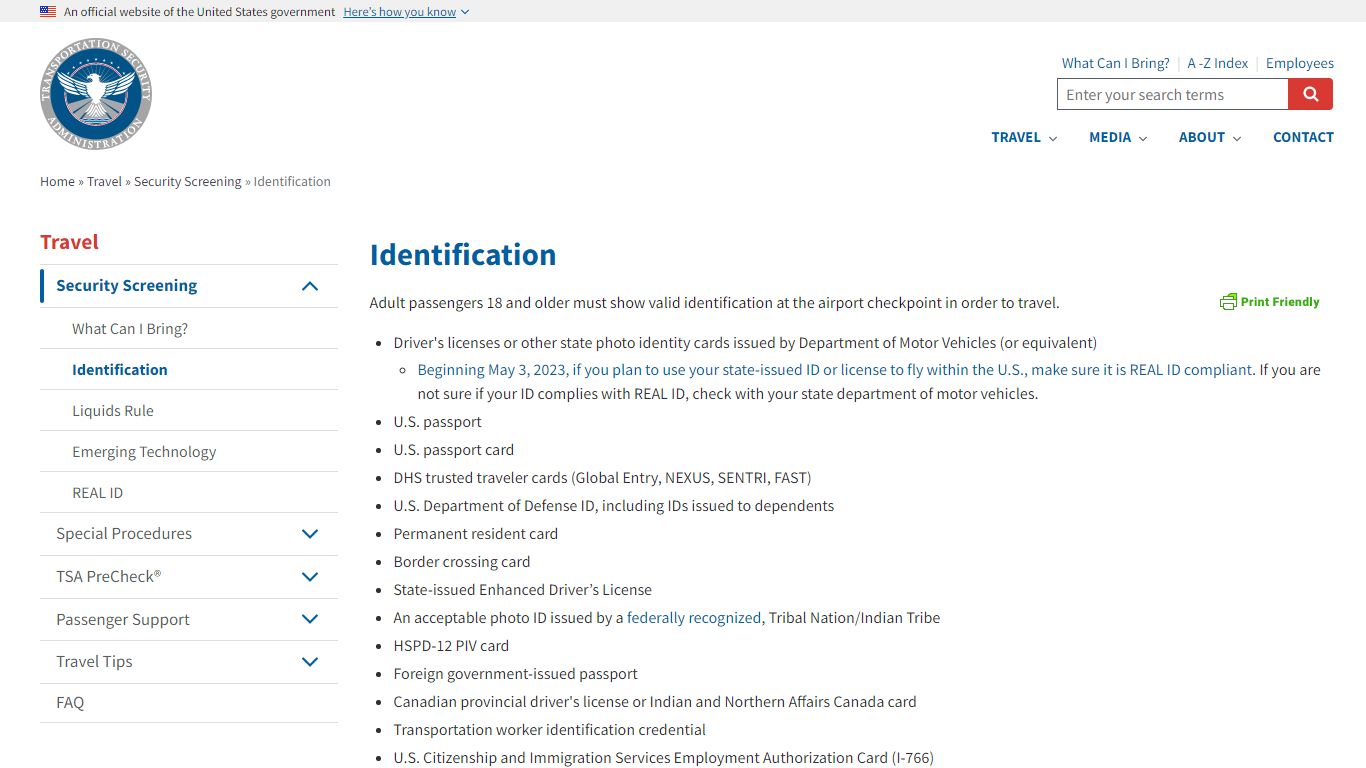
Task: Click the 'Canadian provincial driver's license' item
Action: (655, 702)
